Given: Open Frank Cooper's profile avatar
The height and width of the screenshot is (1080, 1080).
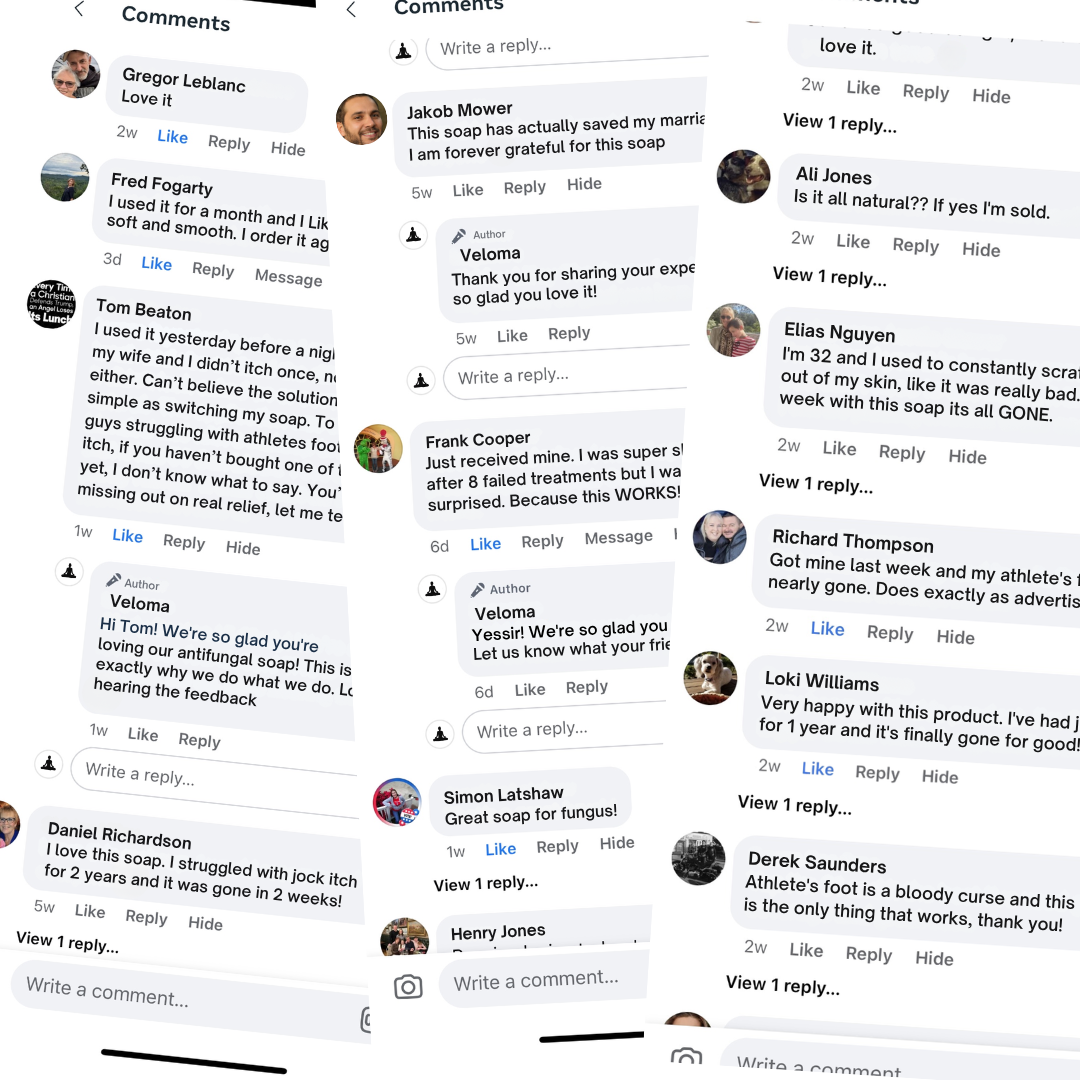Looking at the screenshot, I should pos(379,449).
